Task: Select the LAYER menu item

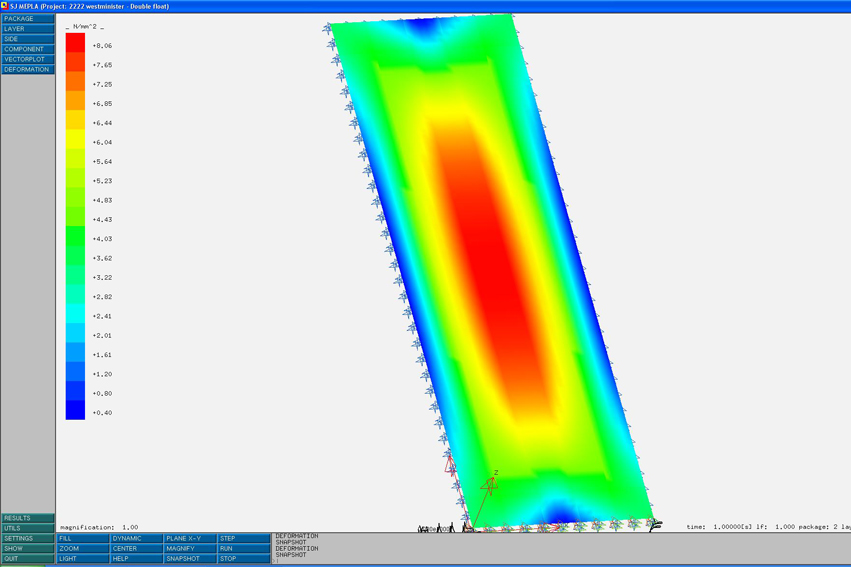Action: pyautogui.click(x=28, y=29)
